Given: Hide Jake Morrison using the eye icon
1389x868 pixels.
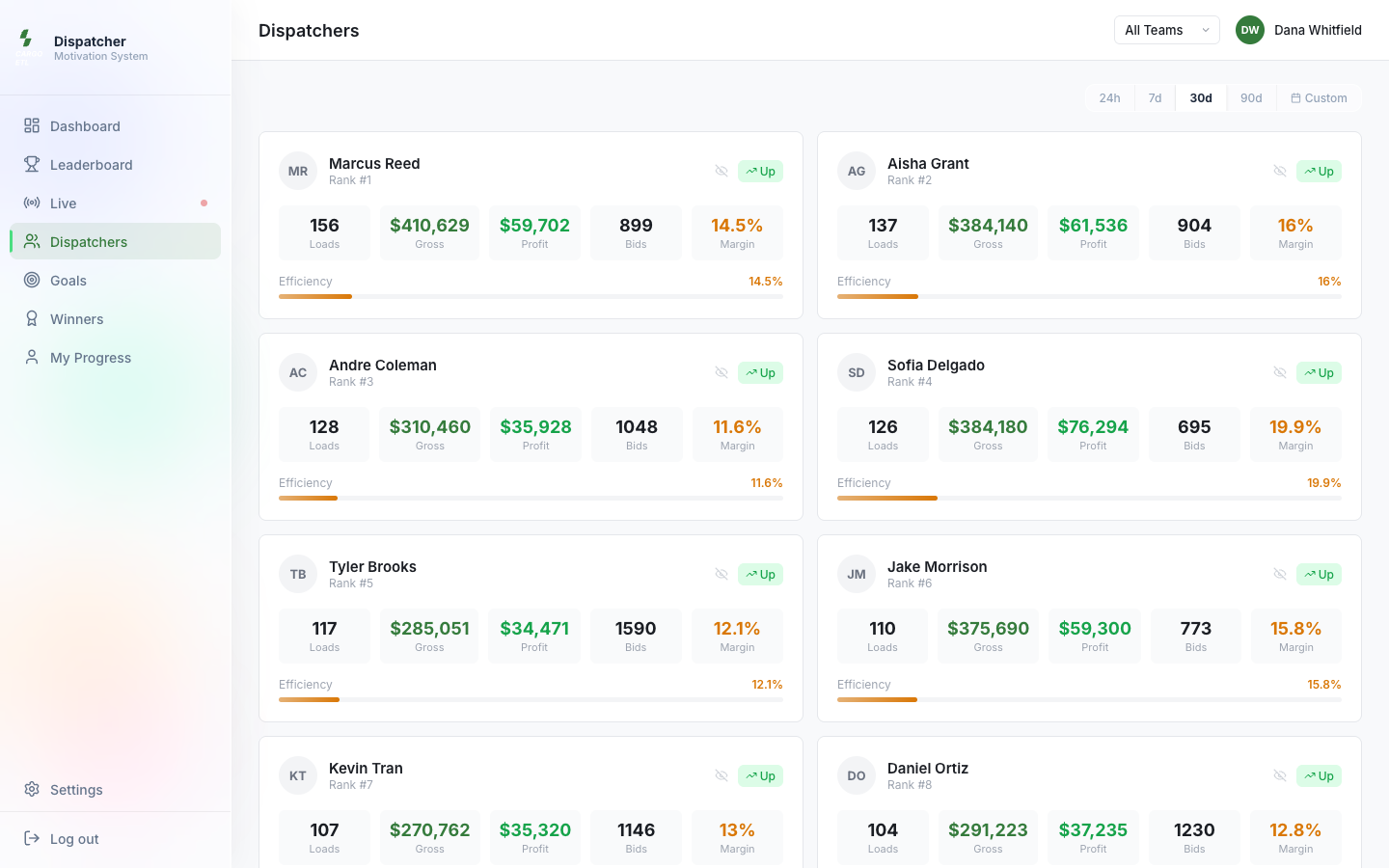Looking at the screenshot, I should pyautogui.click(x=1280, y=574).
